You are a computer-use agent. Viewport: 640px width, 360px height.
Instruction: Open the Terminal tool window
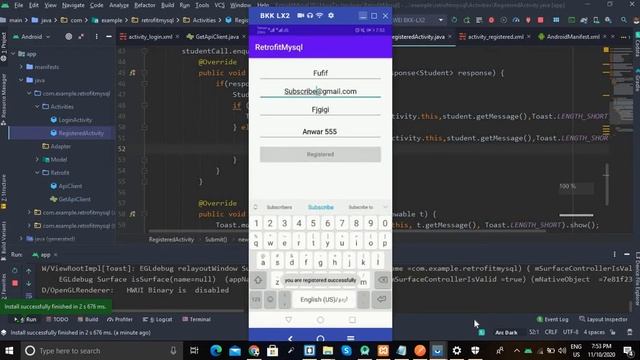[196, 319]
